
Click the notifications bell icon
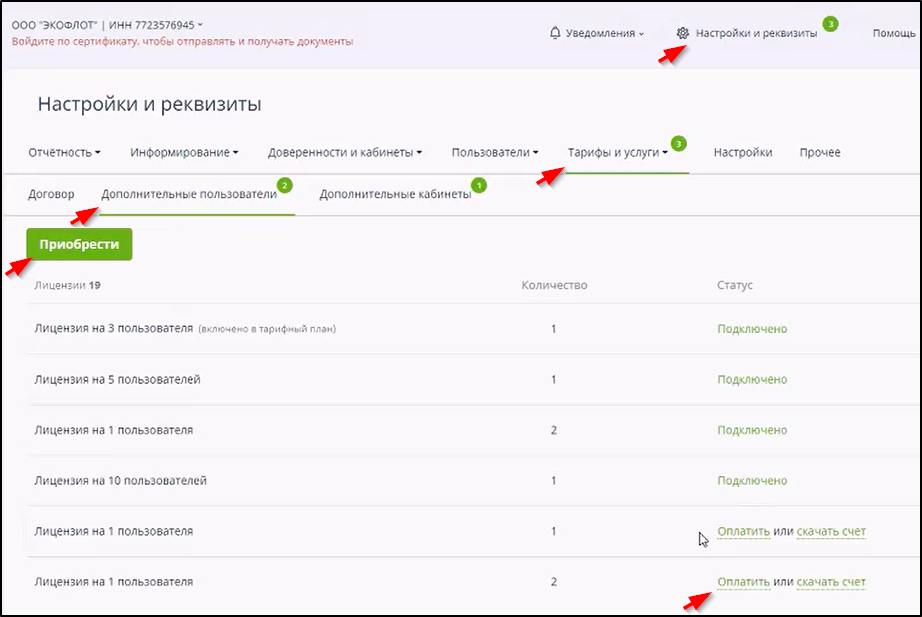(555, 33)
